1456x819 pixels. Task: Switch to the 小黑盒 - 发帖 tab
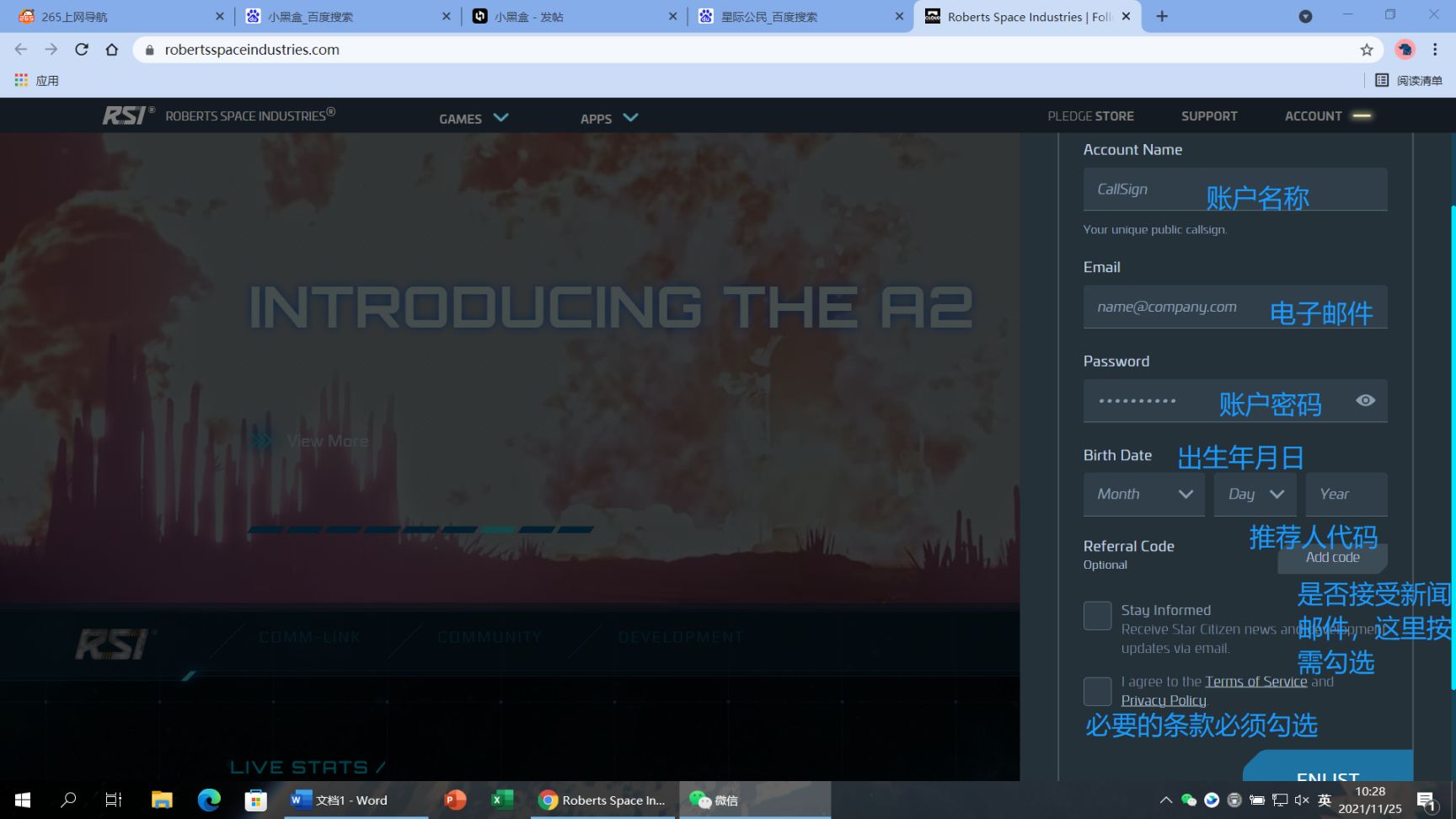[x=573, y=17]
